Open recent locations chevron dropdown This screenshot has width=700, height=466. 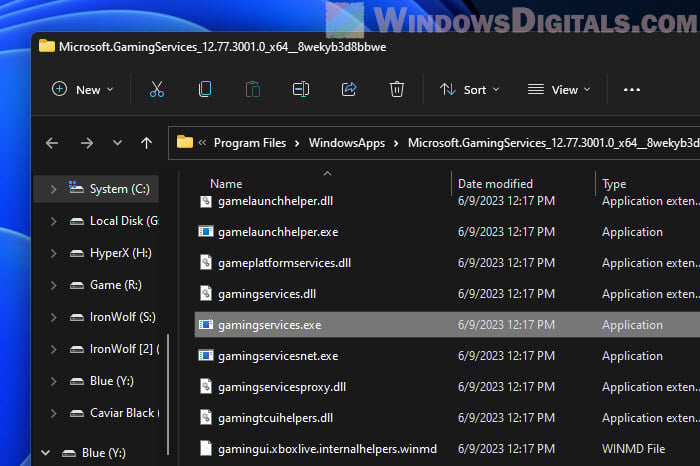pos(117,143)
